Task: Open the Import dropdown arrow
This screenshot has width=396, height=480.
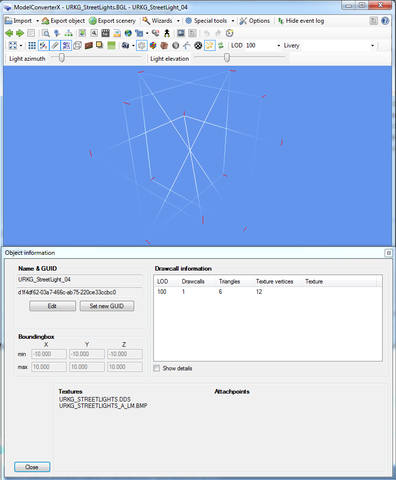Action: pos(37,21)
